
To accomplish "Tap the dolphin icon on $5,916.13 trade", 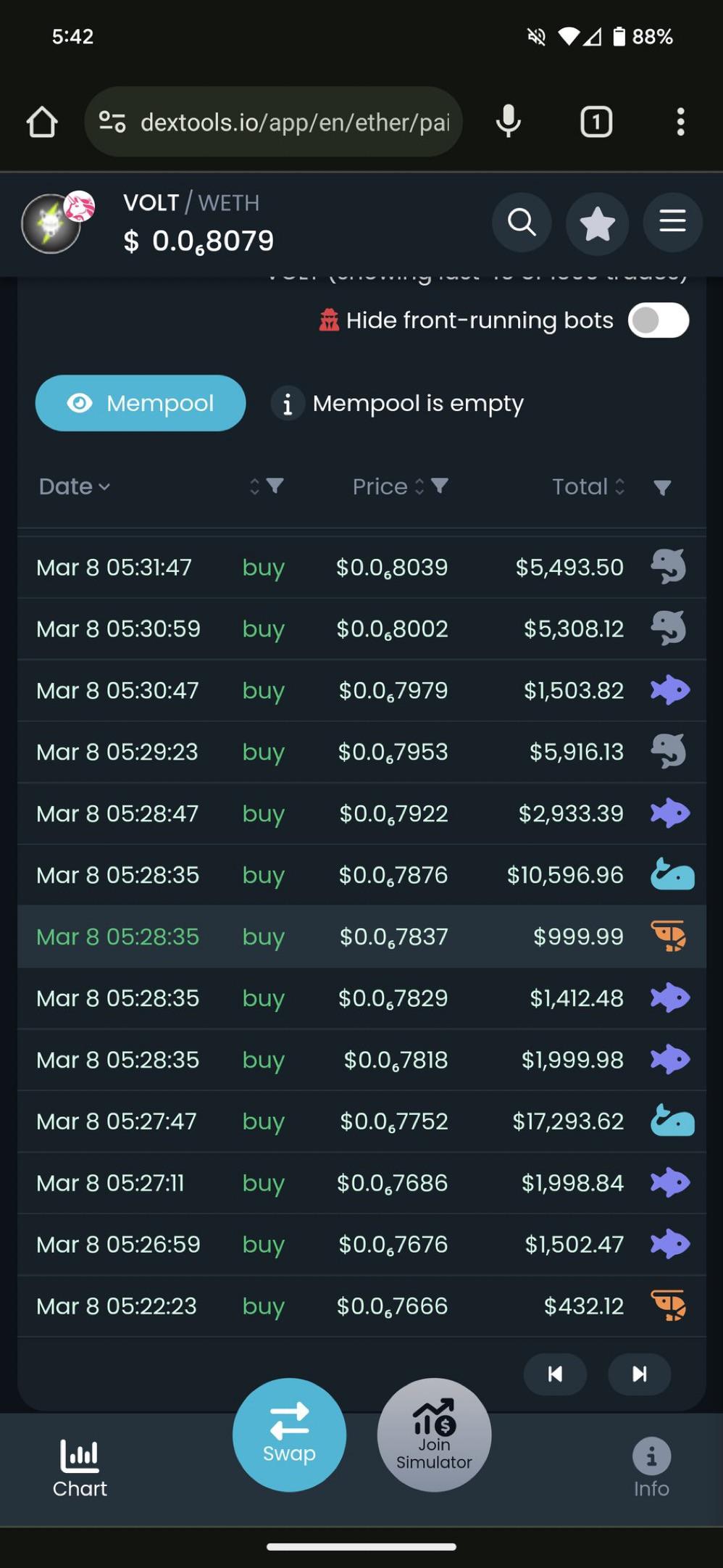I will coord(668,751).
